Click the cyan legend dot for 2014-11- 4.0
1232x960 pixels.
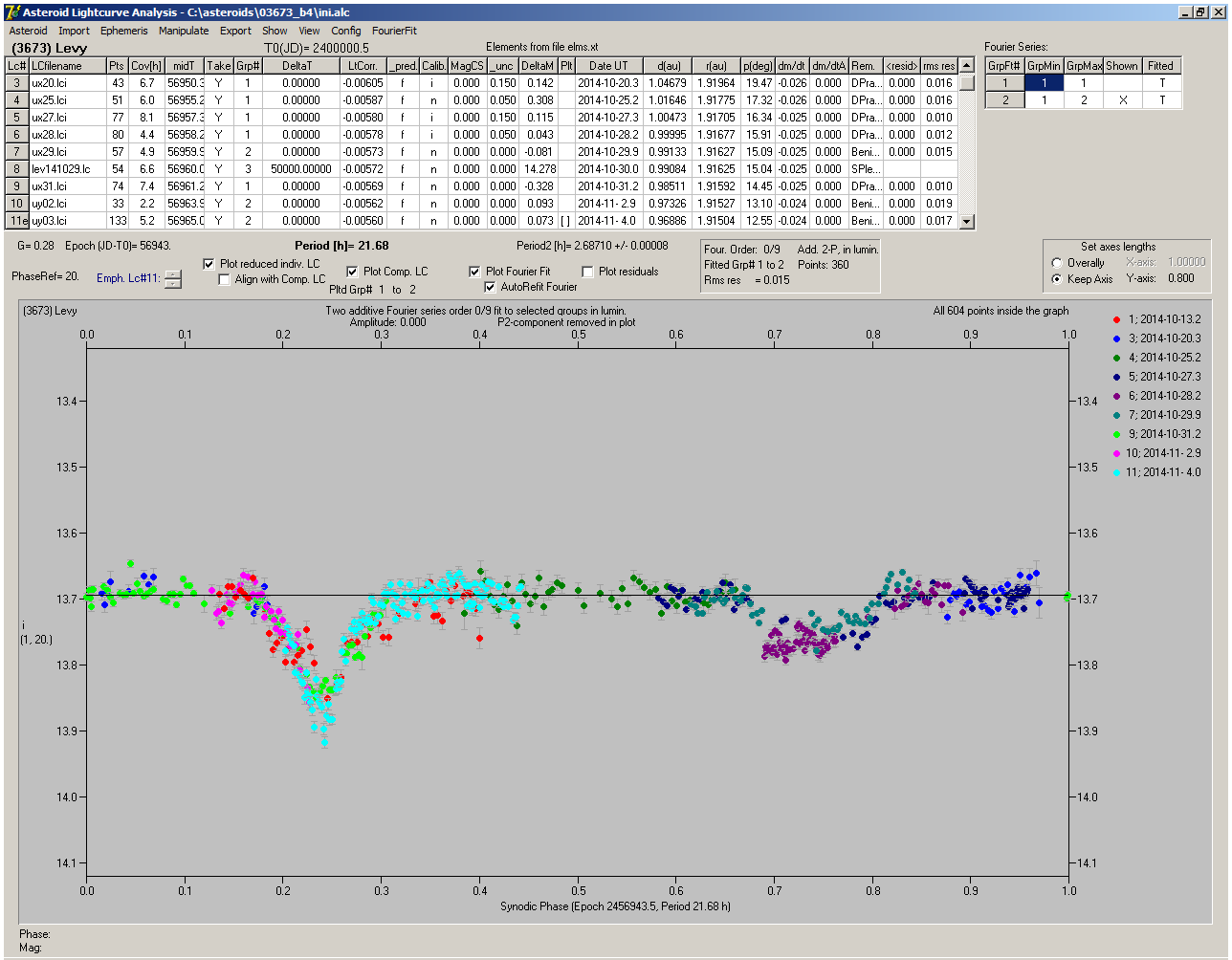click(1116, 472)
